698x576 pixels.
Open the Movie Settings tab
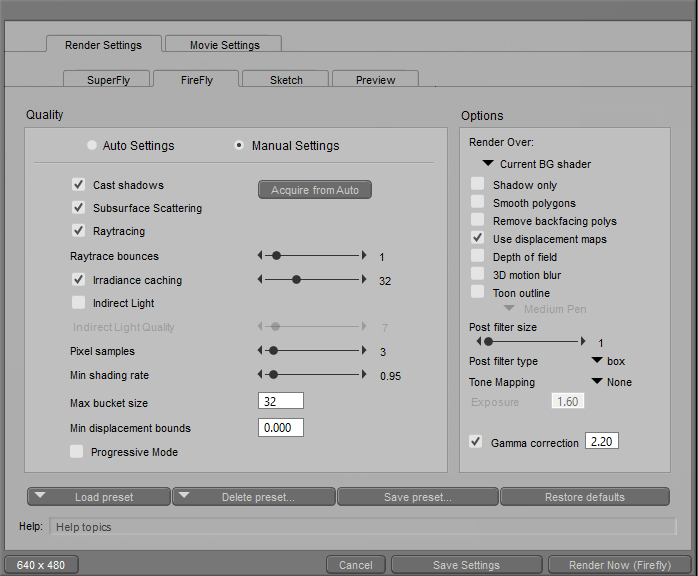point(224,45)
